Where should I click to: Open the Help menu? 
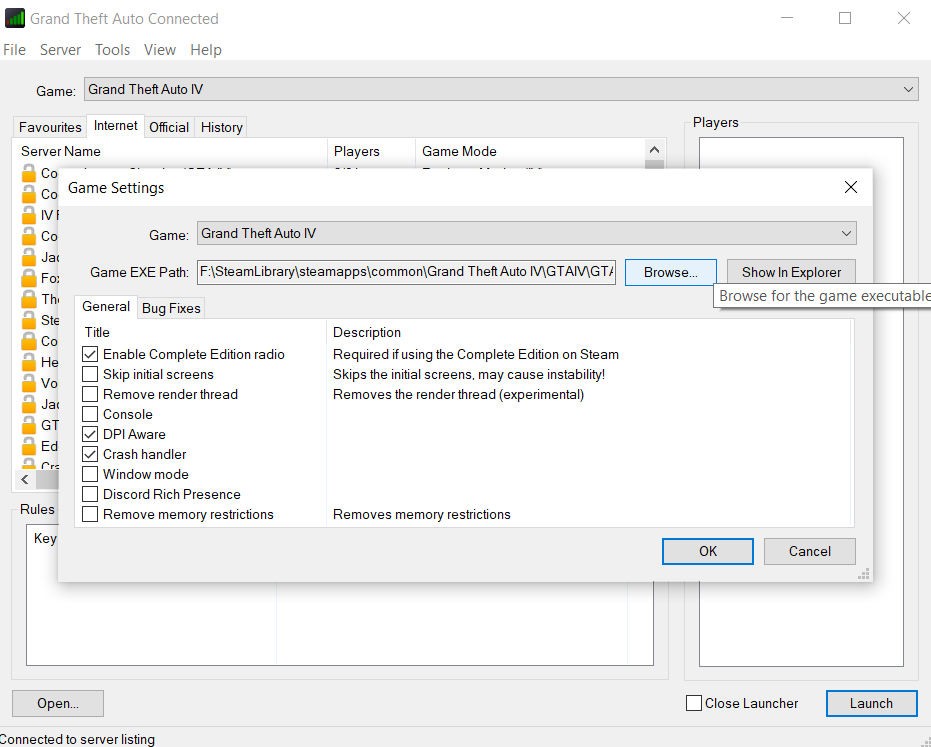pyautogui.click(x=205, y=50)
